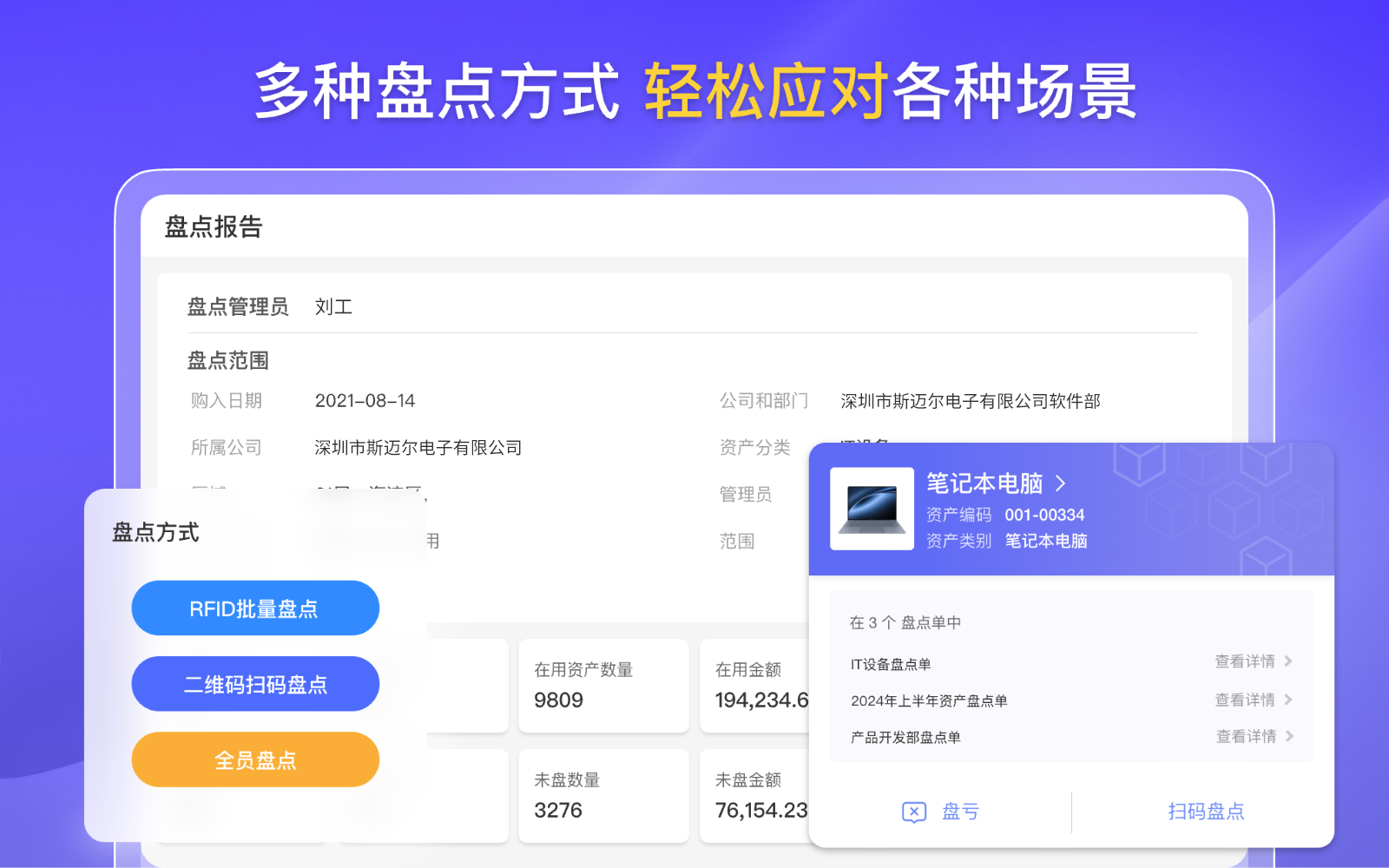Choose 二维码扫码盘点 method button
Viewport: 1389px width, 868px height.
255,684
